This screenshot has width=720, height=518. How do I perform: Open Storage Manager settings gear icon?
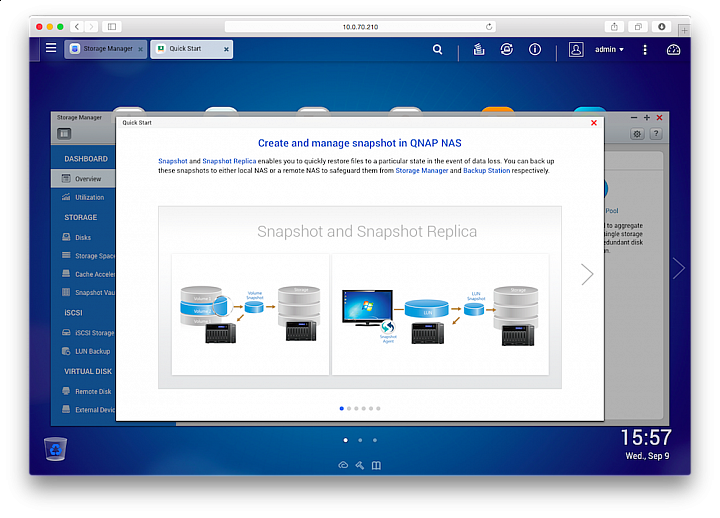coord(637,134)
